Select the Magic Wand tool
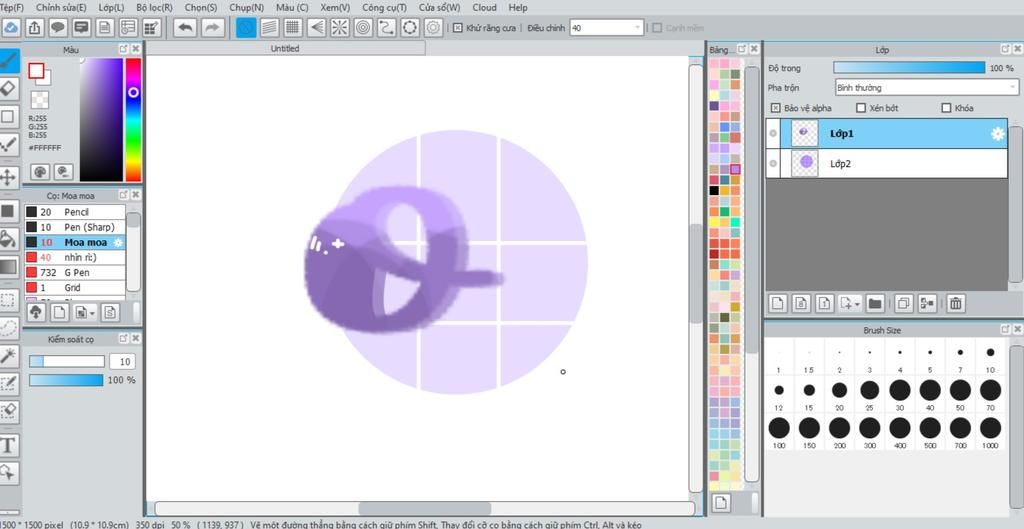This screenshot has width=1024, height=529. click(x=8, y=355)
